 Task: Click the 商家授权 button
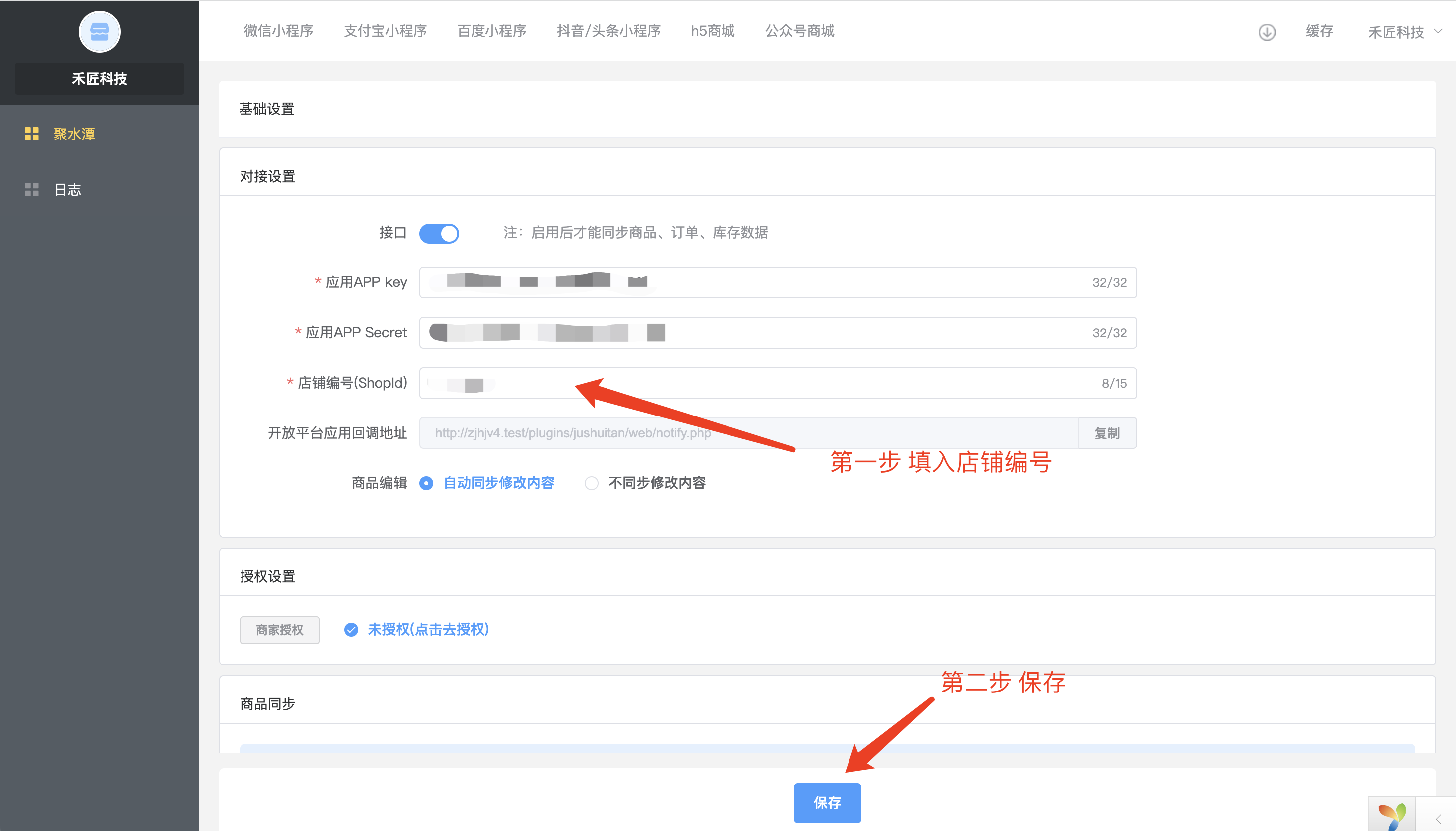(279, 630)
